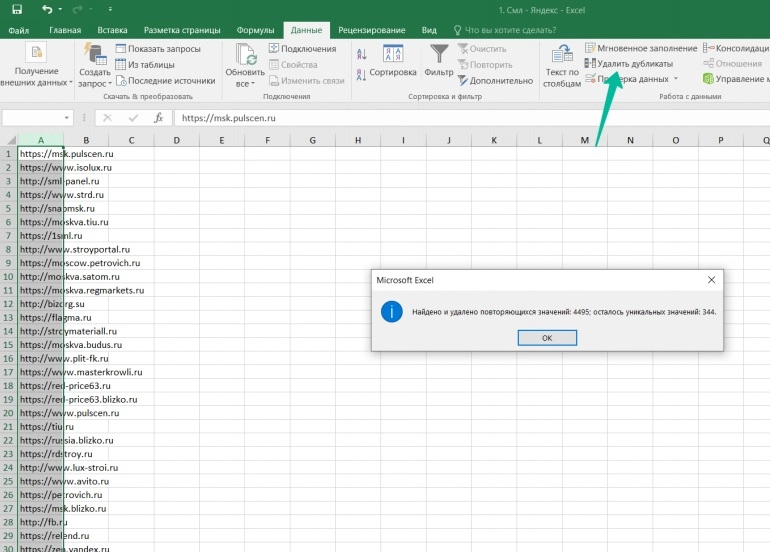Click cell with https://www.avito.ru
This screenshot has width=770, height=552.
[41, 481]
